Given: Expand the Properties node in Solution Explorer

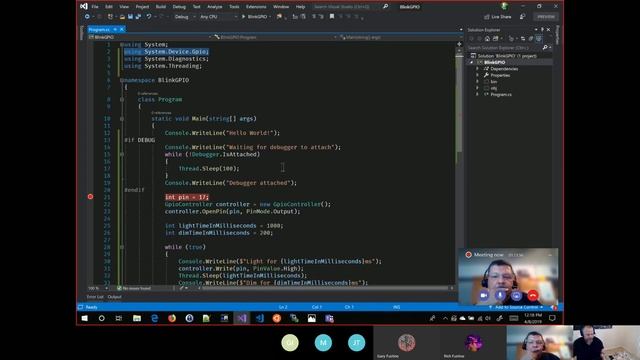Looking at the screenshot, I should pyautogui.click(x=477, y=76).
